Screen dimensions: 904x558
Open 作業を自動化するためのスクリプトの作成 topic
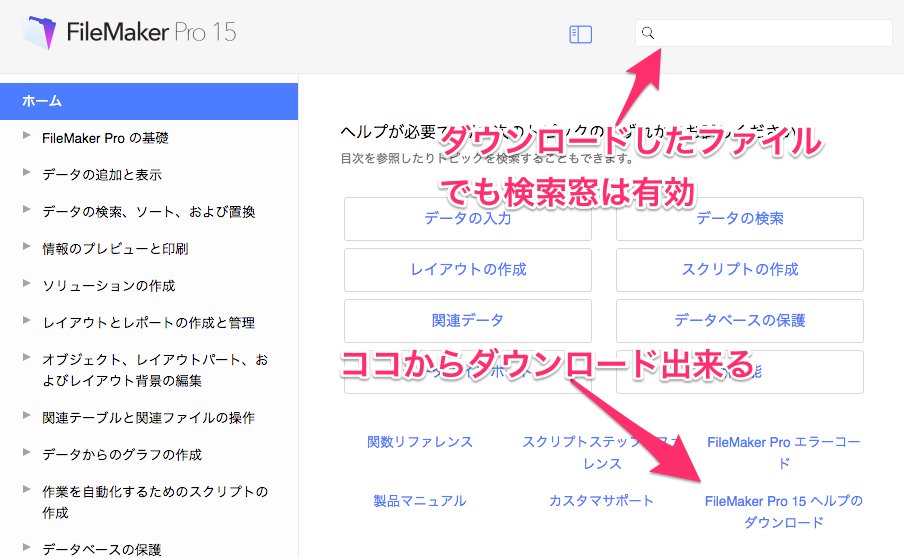(x=155, y=502)
